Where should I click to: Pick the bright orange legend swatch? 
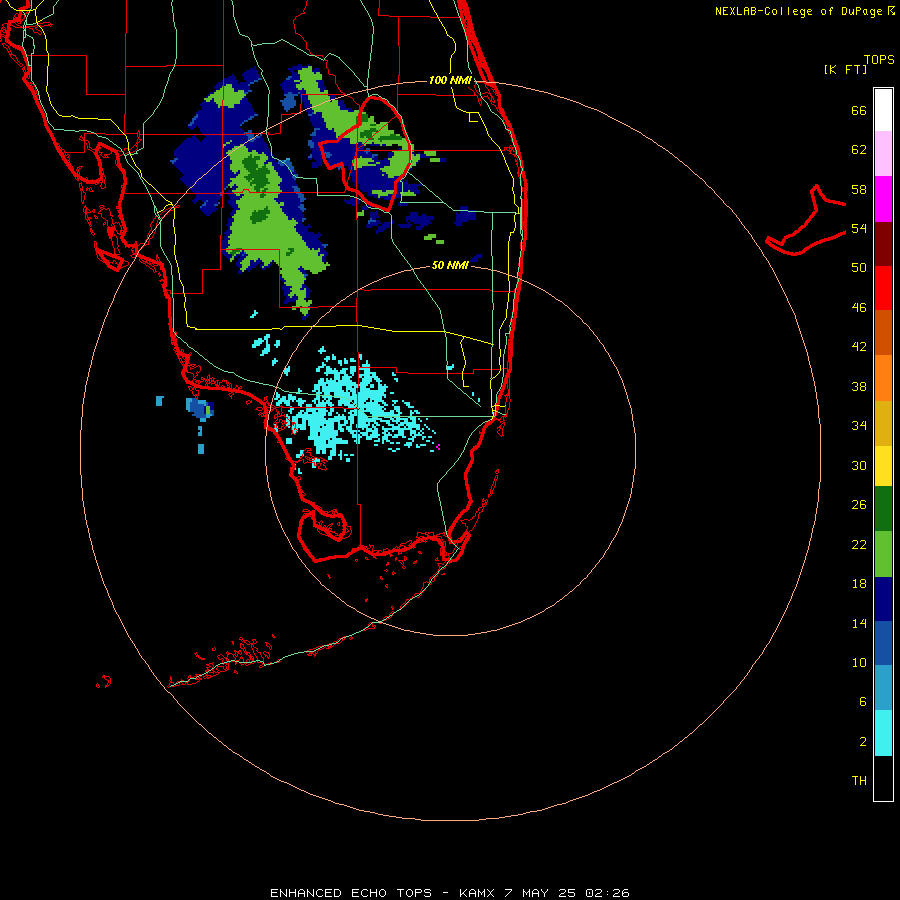883,378
